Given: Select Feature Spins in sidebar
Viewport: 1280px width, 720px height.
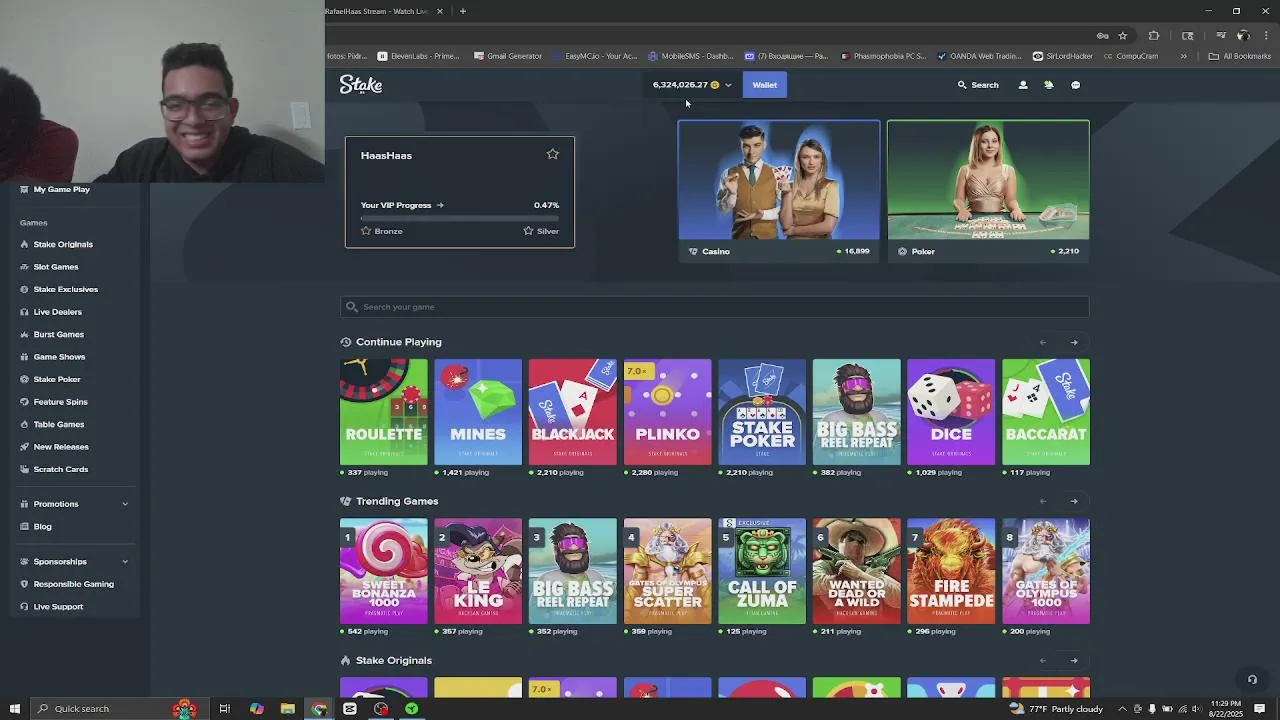Looking at the screenshot, I should [60, 402].
